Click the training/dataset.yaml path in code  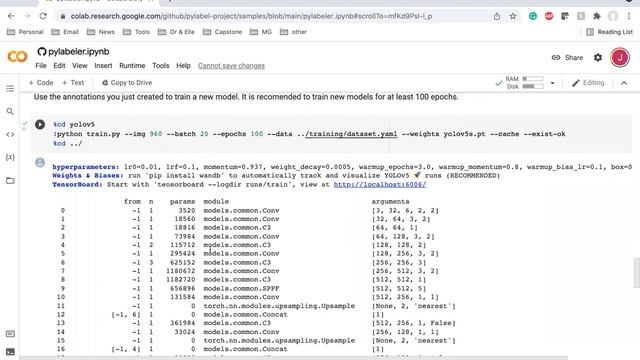351,134
